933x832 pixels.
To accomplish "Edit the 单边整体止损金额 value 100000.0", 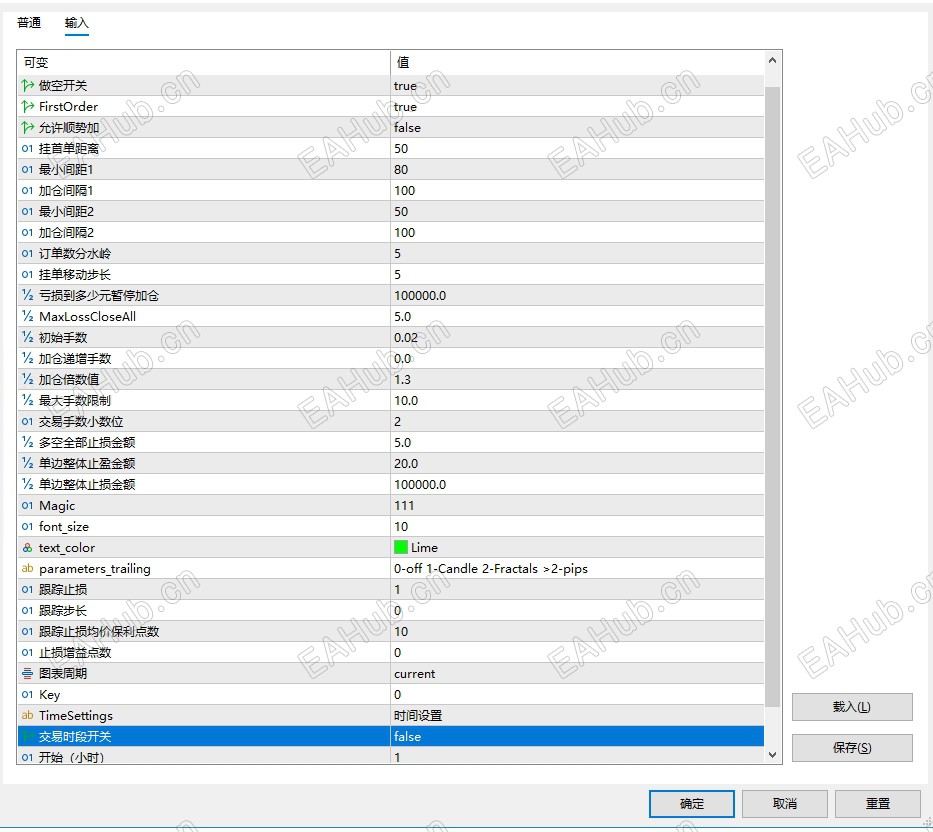I will (x=577, y=484).
